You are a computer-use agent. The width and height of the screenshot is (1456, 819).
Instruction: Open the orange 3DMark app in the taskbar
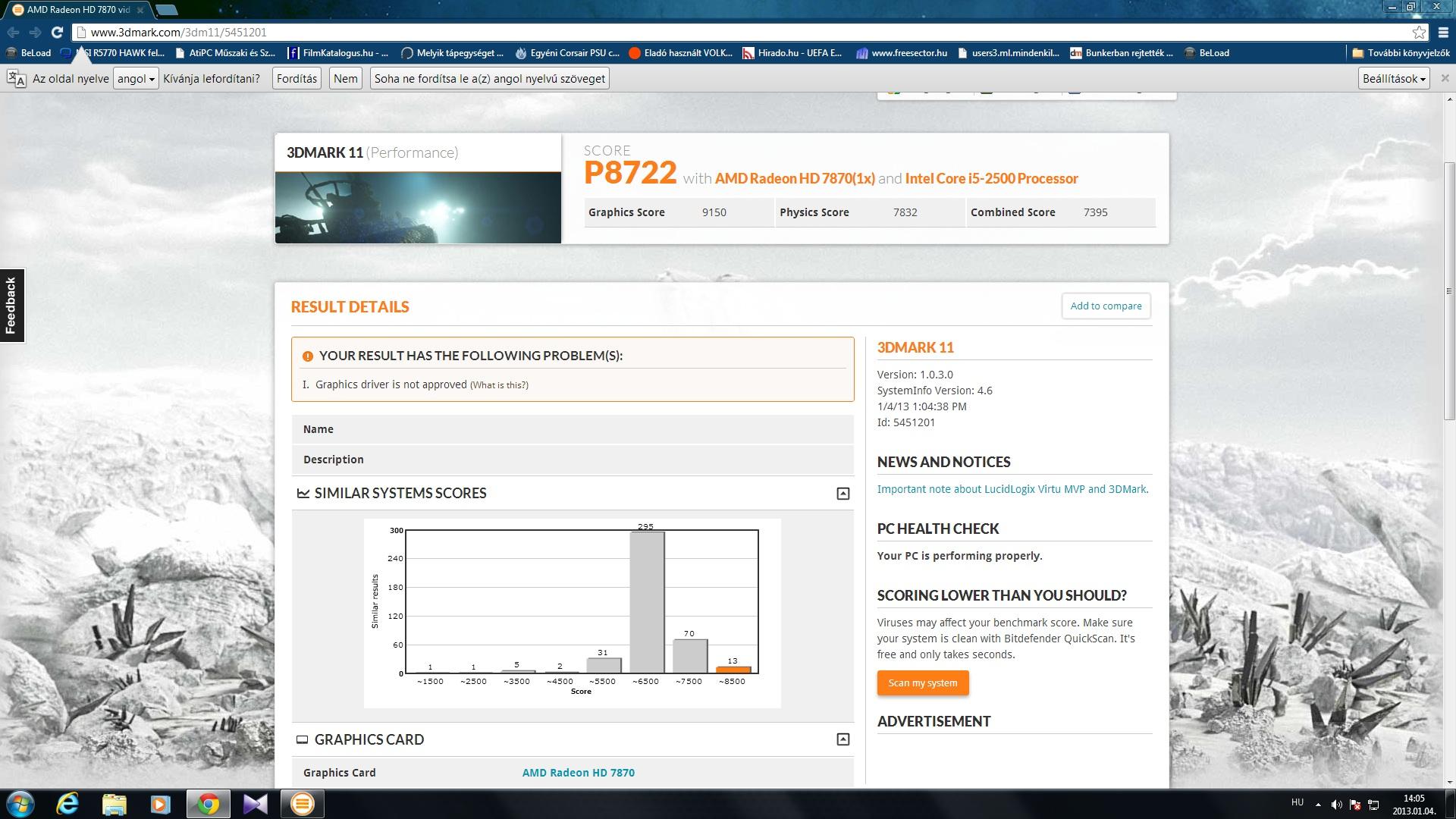click(303, 804)
